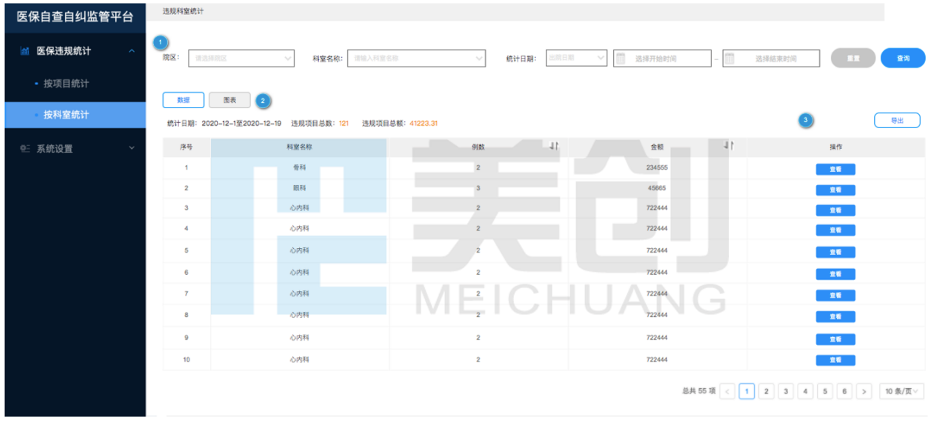Click the 导出 export button
The height and width of the screenshot is (421, 931).
897,120
